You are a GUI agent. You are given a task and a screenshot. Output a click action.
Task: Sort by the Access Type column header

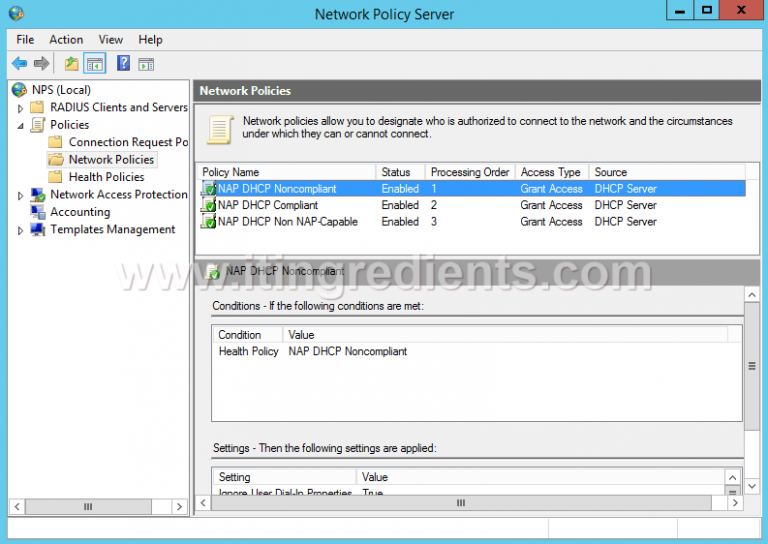(552, 172)
